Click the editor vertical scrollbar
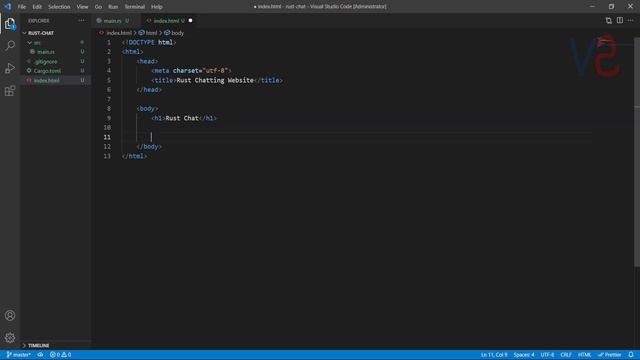 pyautogui.click(x=637, y=151)
